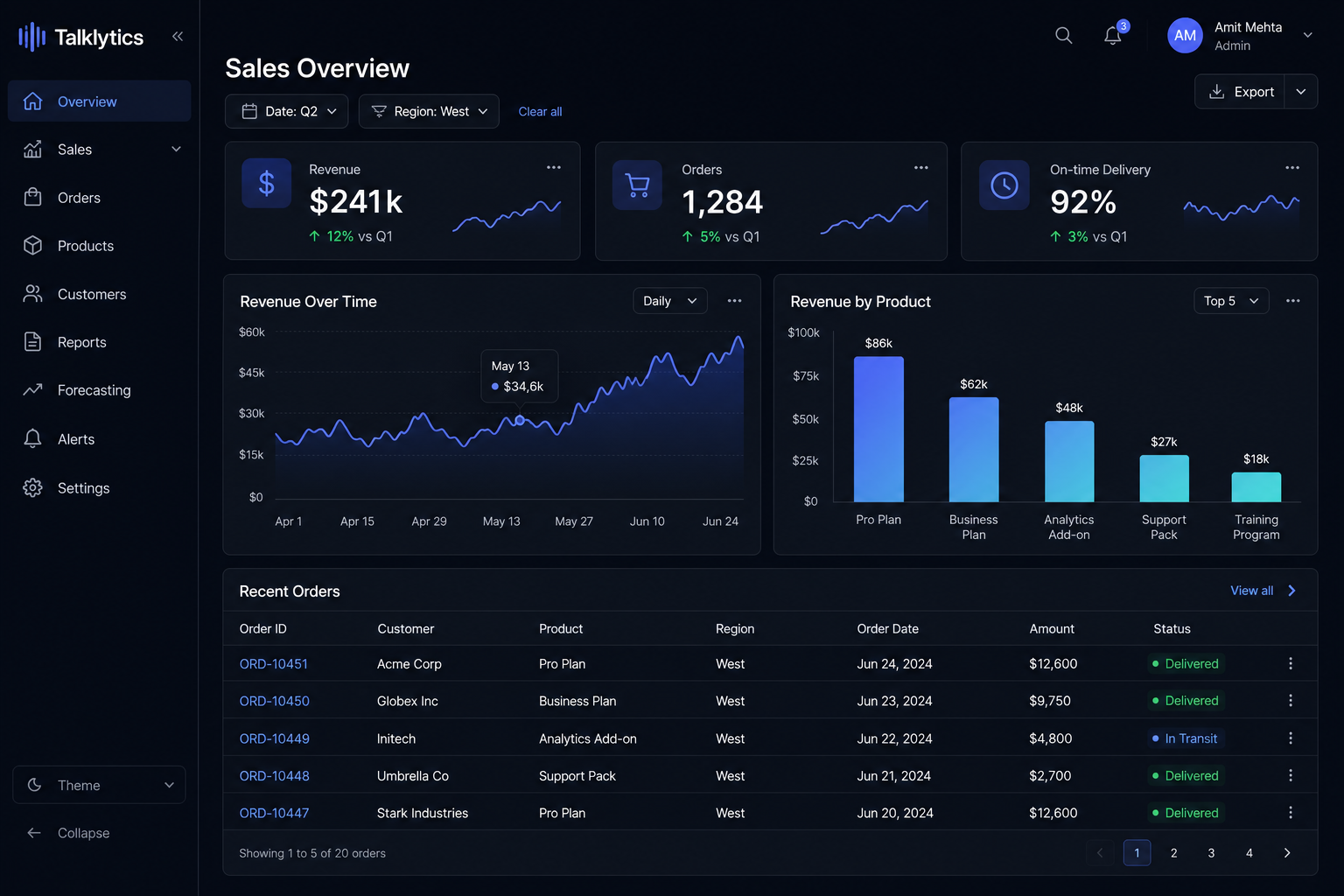The width and height of the screenshot is (1344, 896).
Task: Click the Support Pack bar
Action: click(1165, 479)
